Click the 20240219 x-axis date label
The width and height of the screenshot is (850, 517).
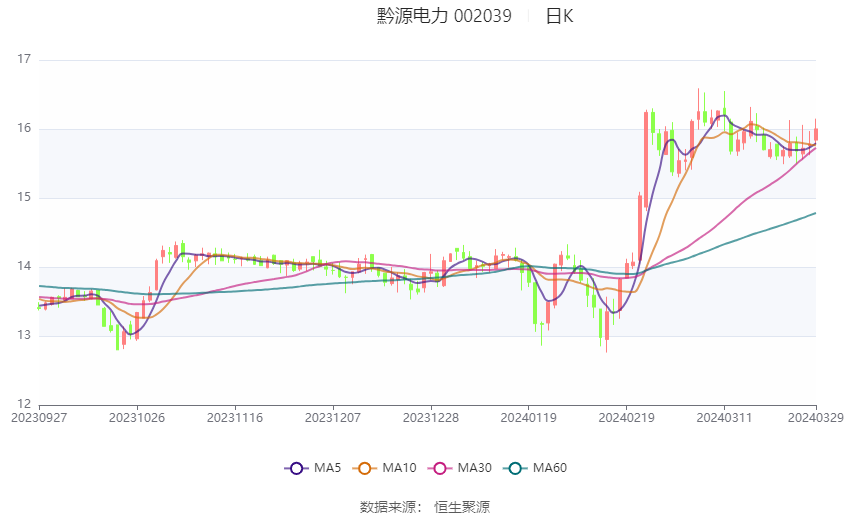pyautogui.click(x=627, y=418)
